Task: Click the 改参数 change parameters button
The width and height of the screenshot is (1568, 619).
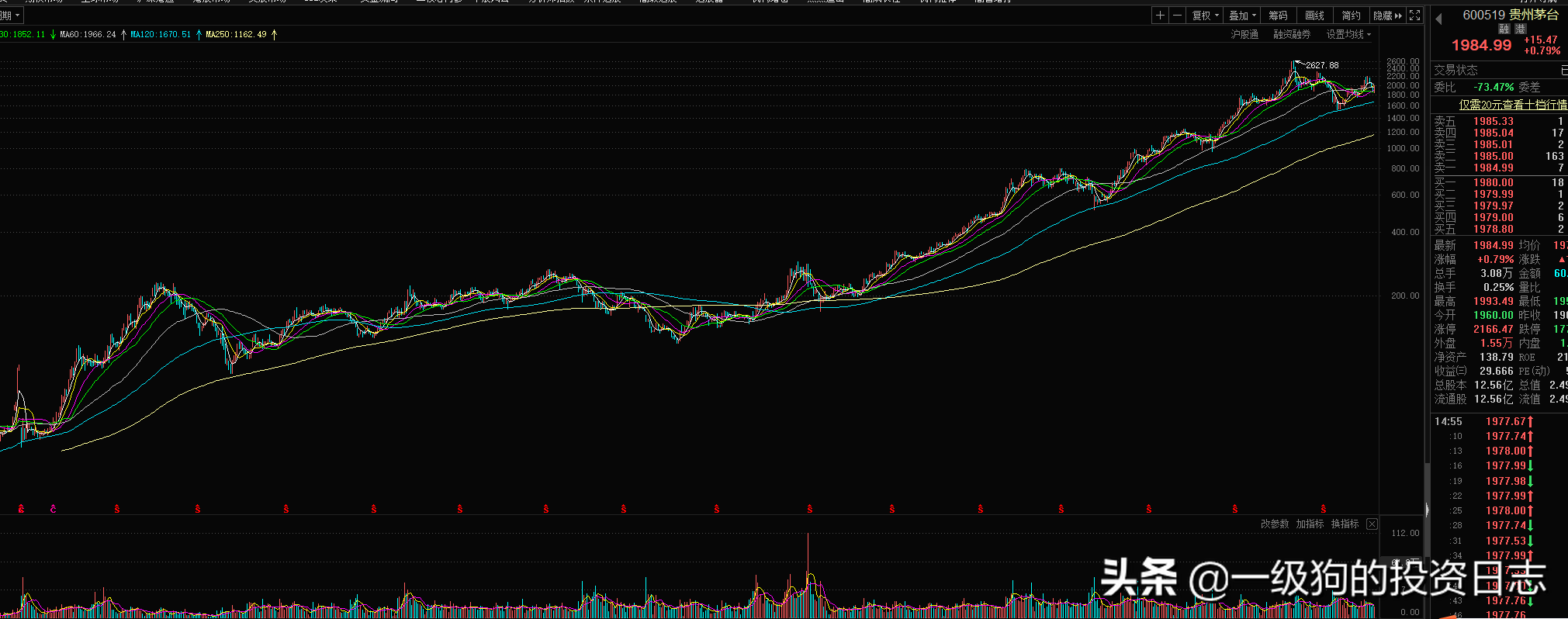Action: [x=1275, y=524]
